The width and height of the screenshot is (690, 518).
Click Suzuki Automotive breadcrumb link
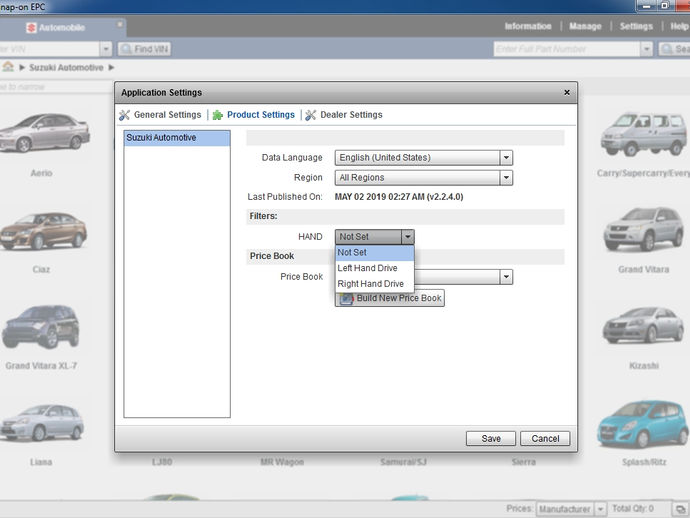66,67
